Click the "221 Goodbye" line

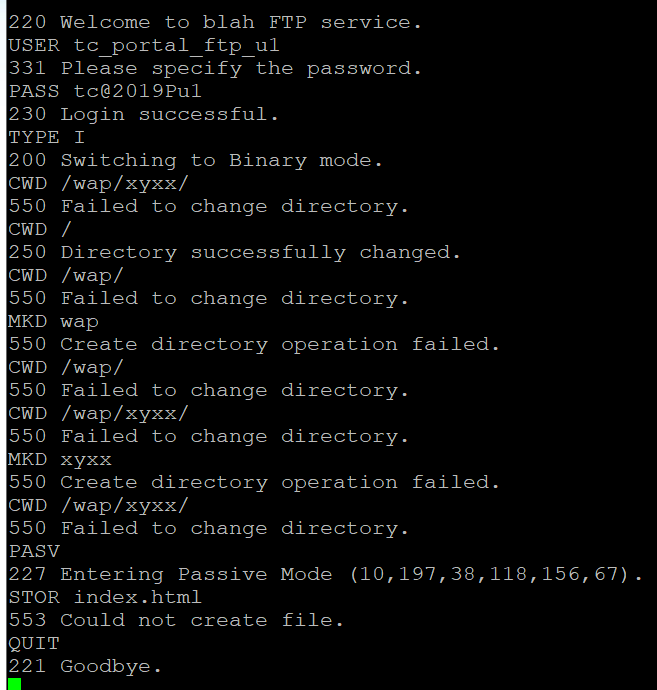pyautogui.click(x=85, y=666)
